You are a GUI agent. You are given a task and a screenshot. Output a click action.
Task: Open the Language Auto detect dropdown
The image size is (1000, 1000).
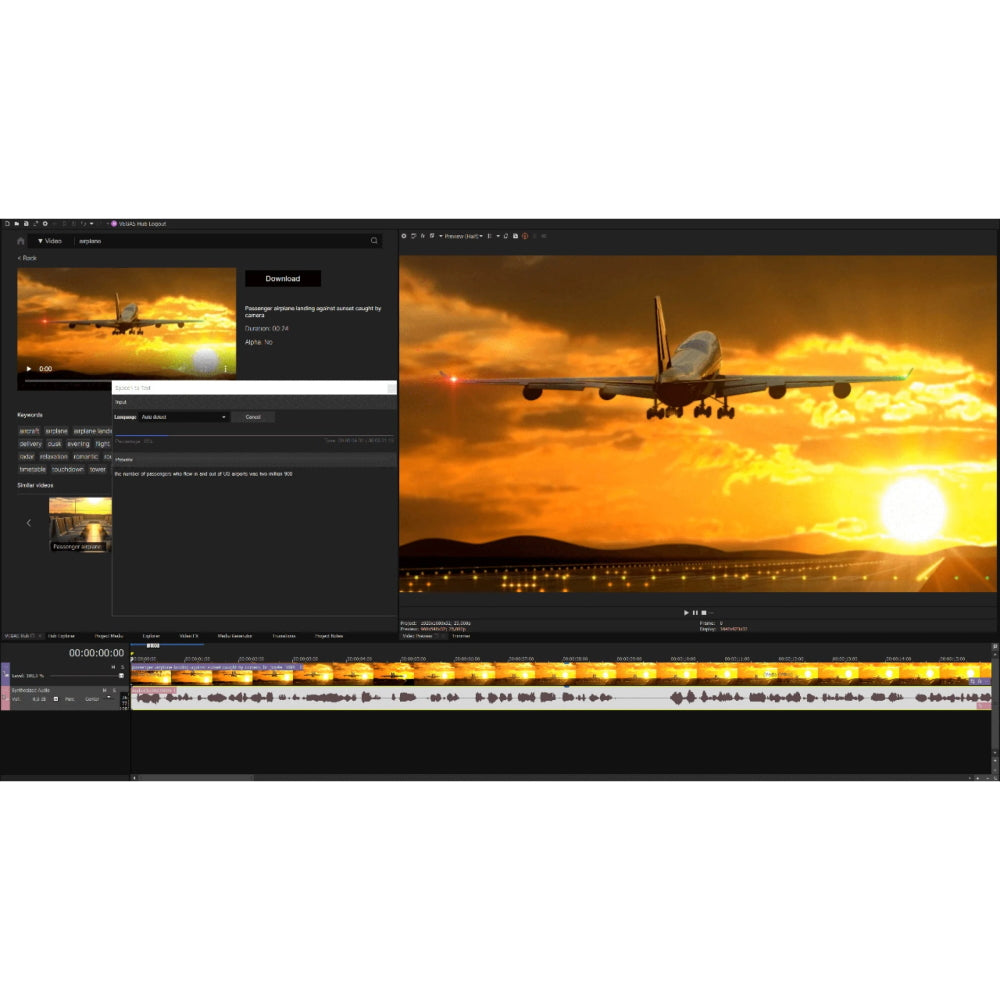click(x=224, y=417)
